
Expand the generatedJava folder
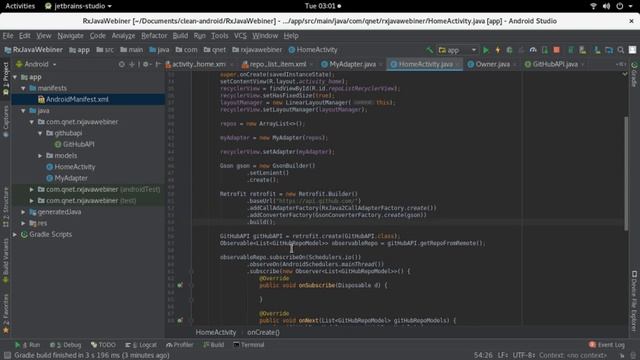click(23, 212)
